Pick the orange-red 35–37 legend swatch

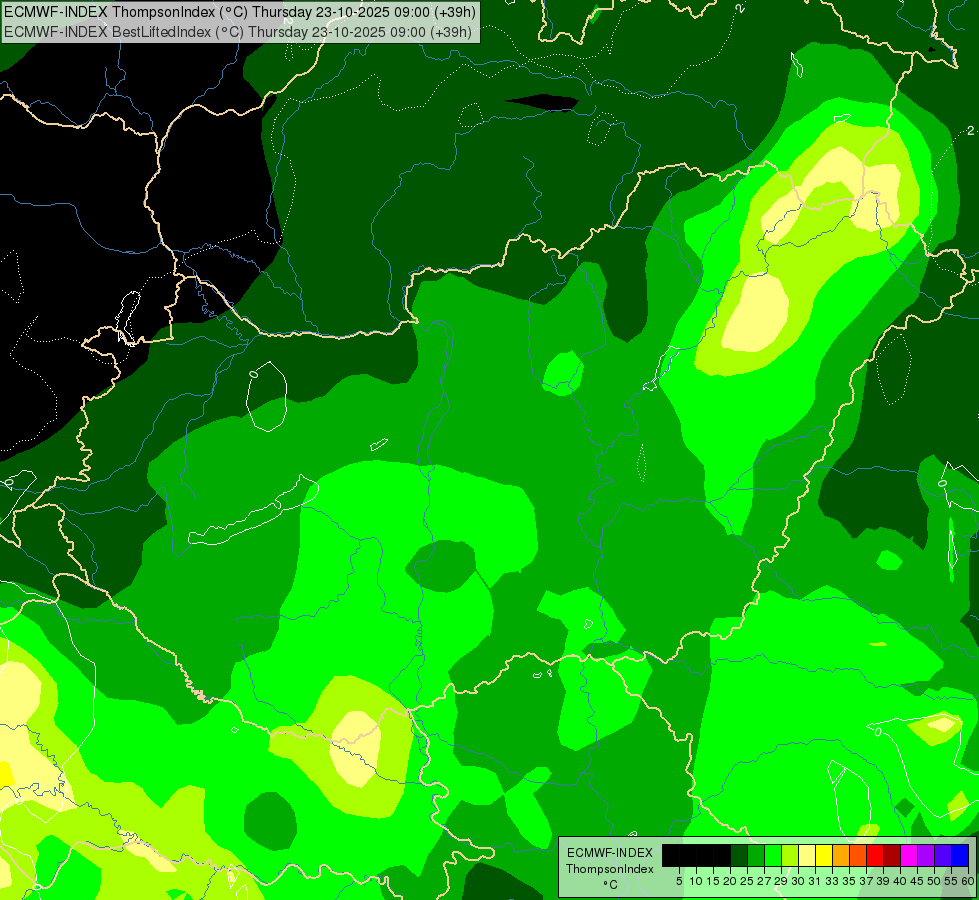pyautogui.click(x=858, y=855)
